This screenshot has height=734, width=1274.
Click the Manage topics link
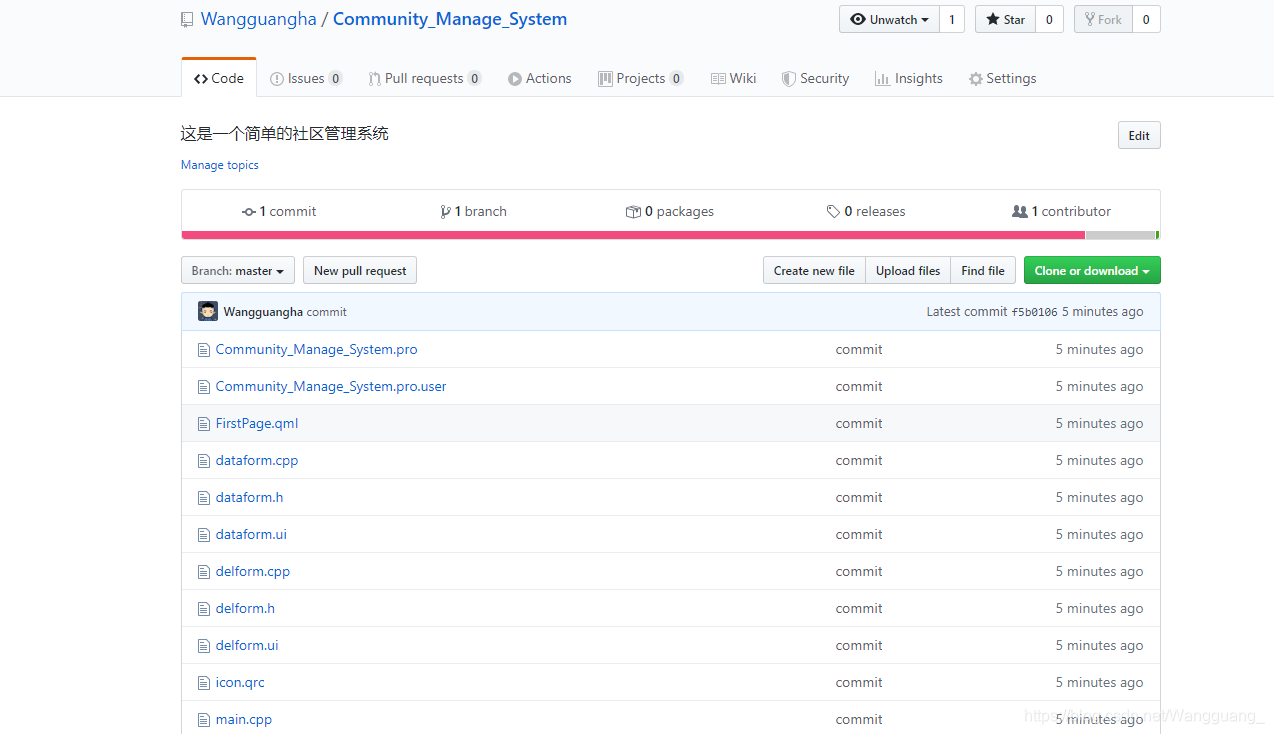click(x=220, y=165)
